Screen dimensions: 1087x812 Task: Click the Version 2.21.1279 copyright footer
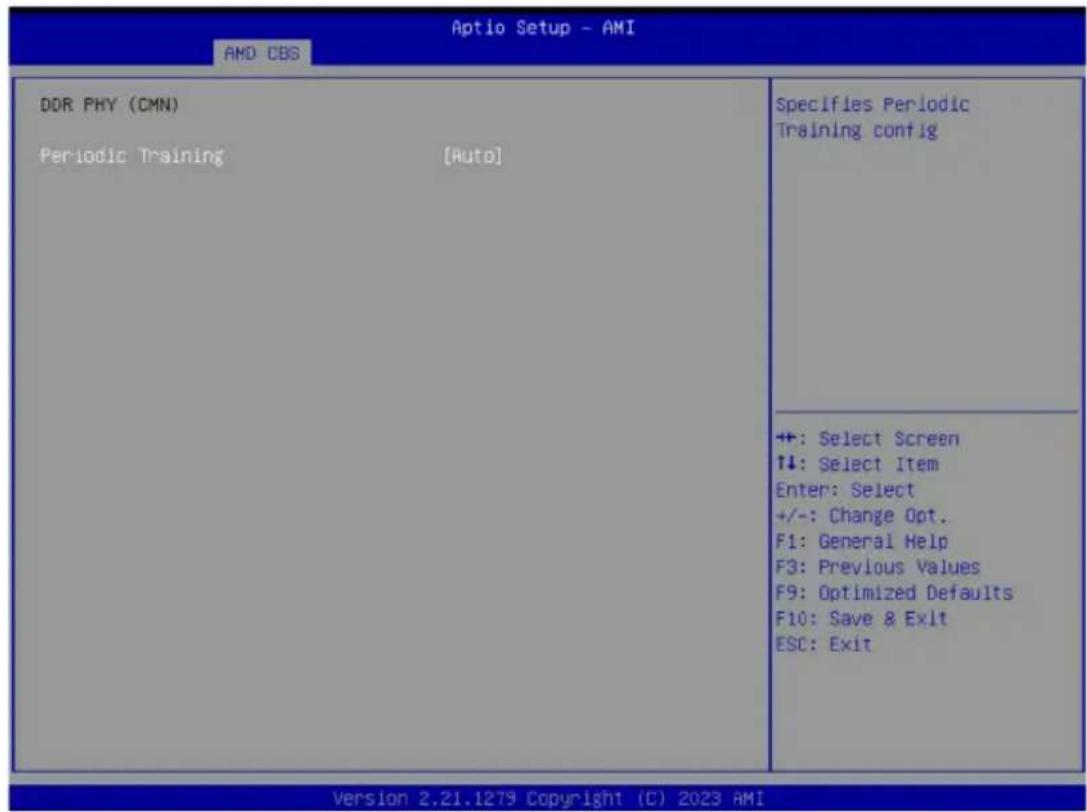(548, 798)
